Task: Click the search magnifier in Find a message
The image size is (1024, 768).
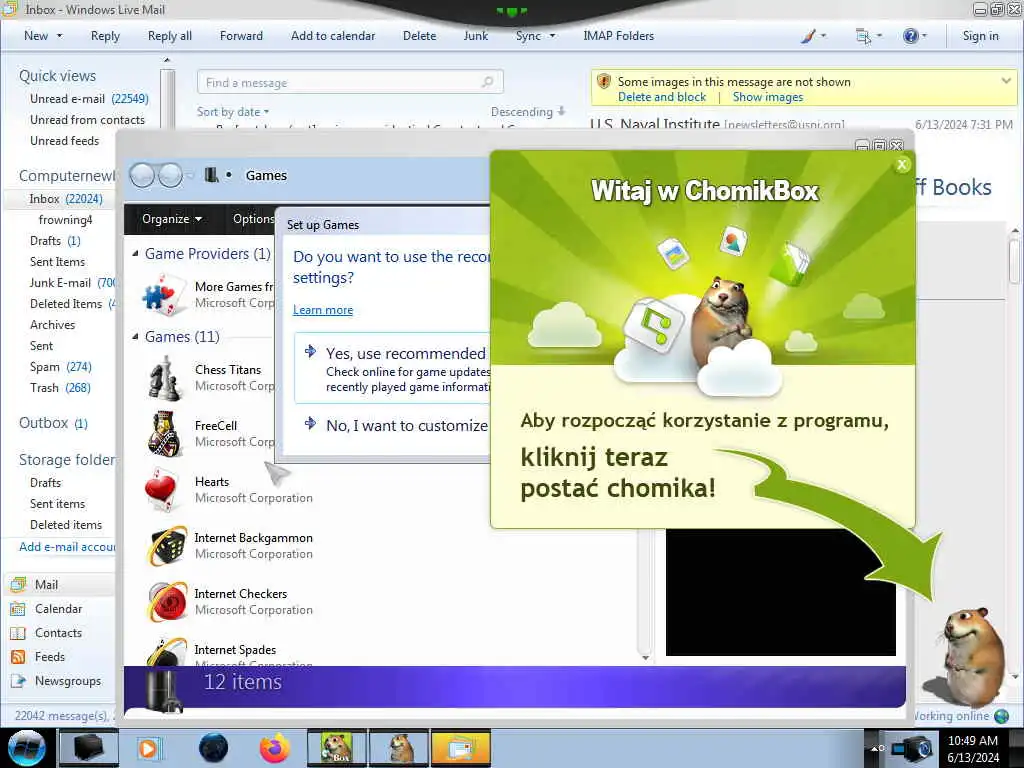Action: [487, 82]
